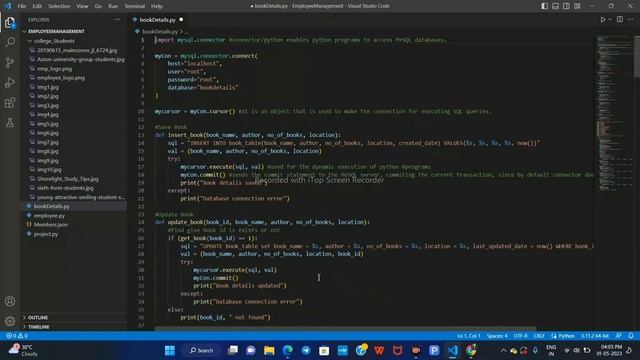
Task: Open the Accounts icon in activity bar
Action: [x=10, y=301]
